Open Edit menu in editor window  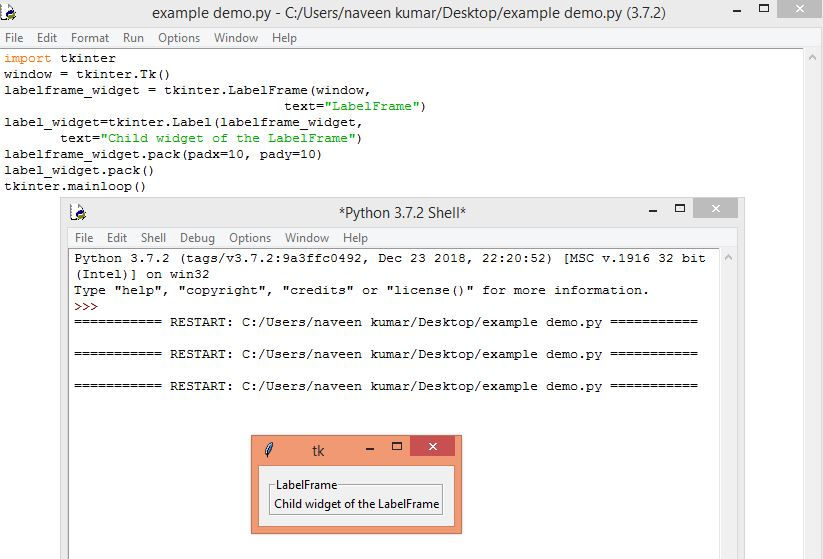point(47,38)
